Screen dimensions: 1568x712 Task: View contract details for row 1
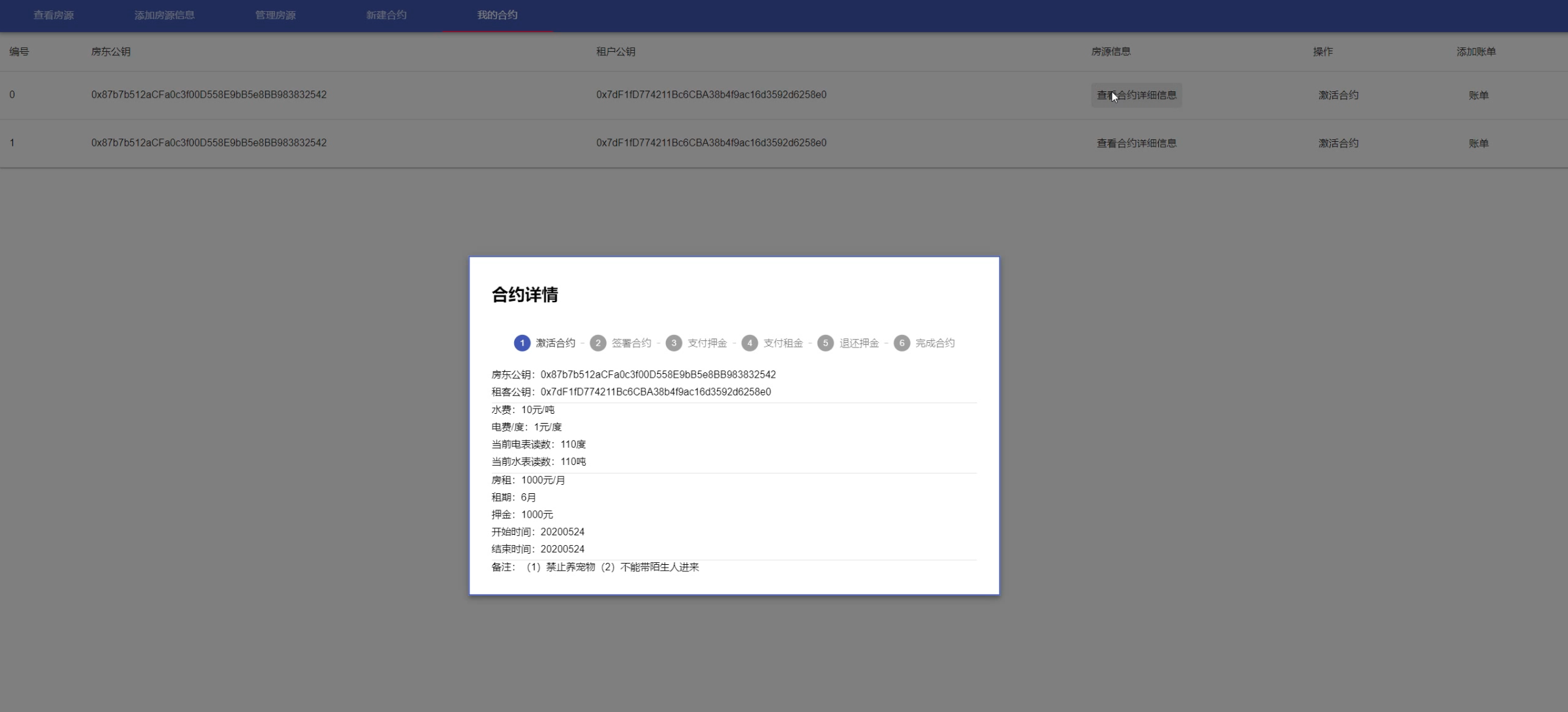1136,143
